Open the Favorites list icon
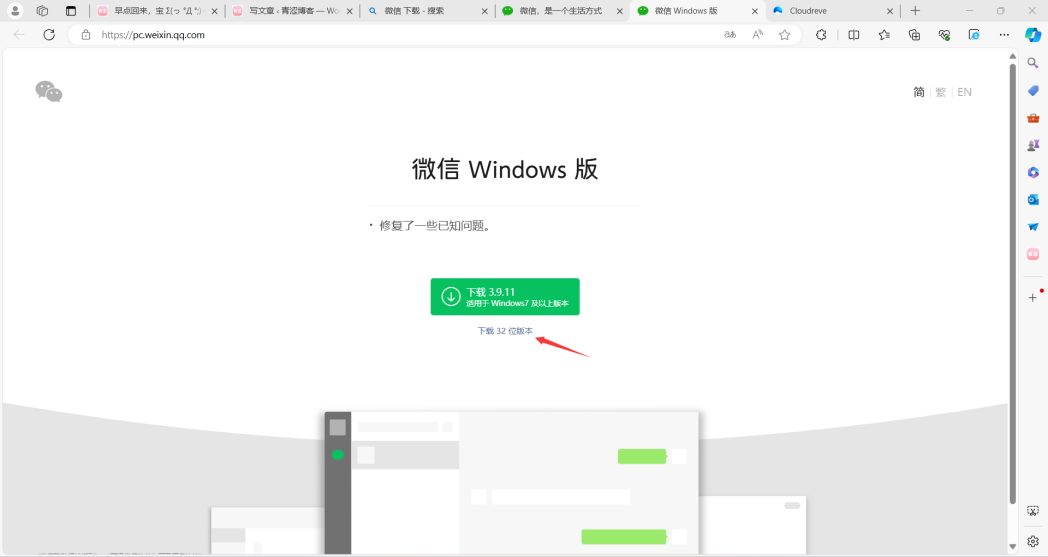 point(884,35)
